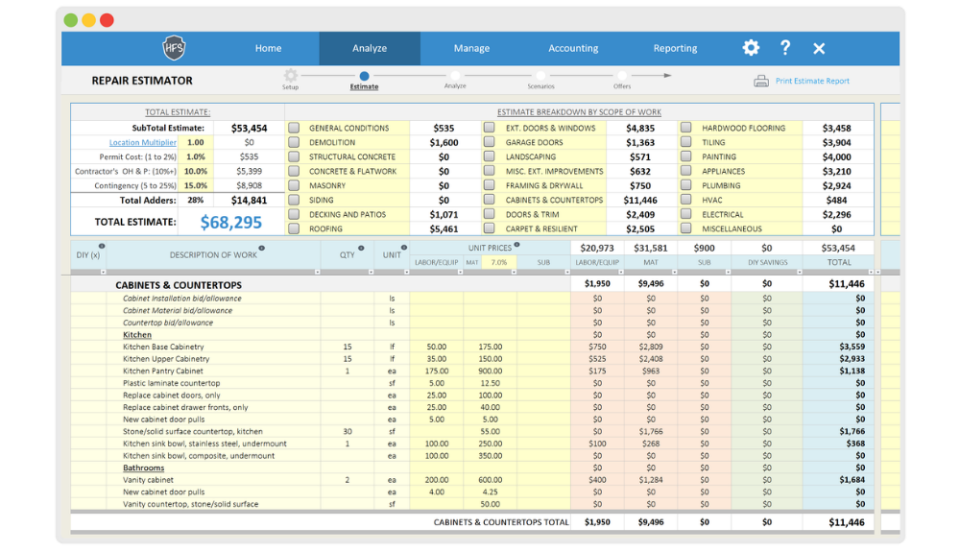The height and width of the screenshot is (552, 960).
Task: Select the Setup gear step icon
Action: (290, 75)
